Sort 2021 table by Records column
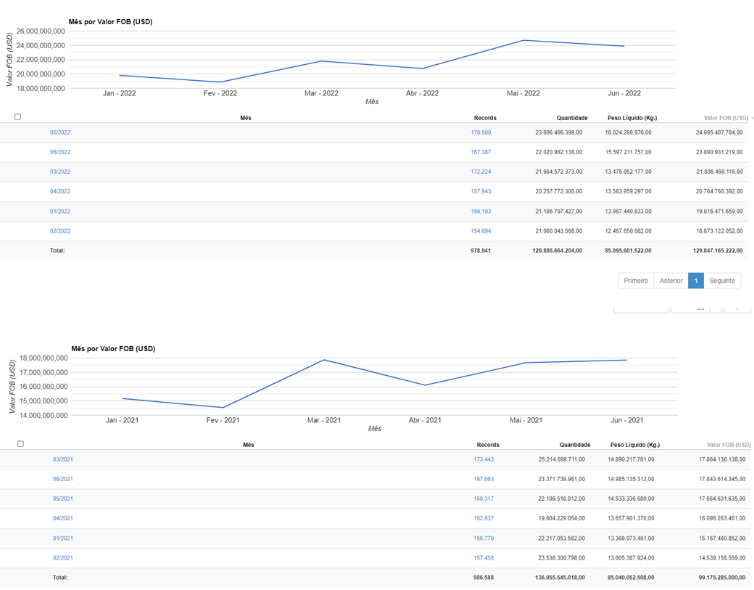The height and width of the screenshot is (590, 754). pos(488,444)
